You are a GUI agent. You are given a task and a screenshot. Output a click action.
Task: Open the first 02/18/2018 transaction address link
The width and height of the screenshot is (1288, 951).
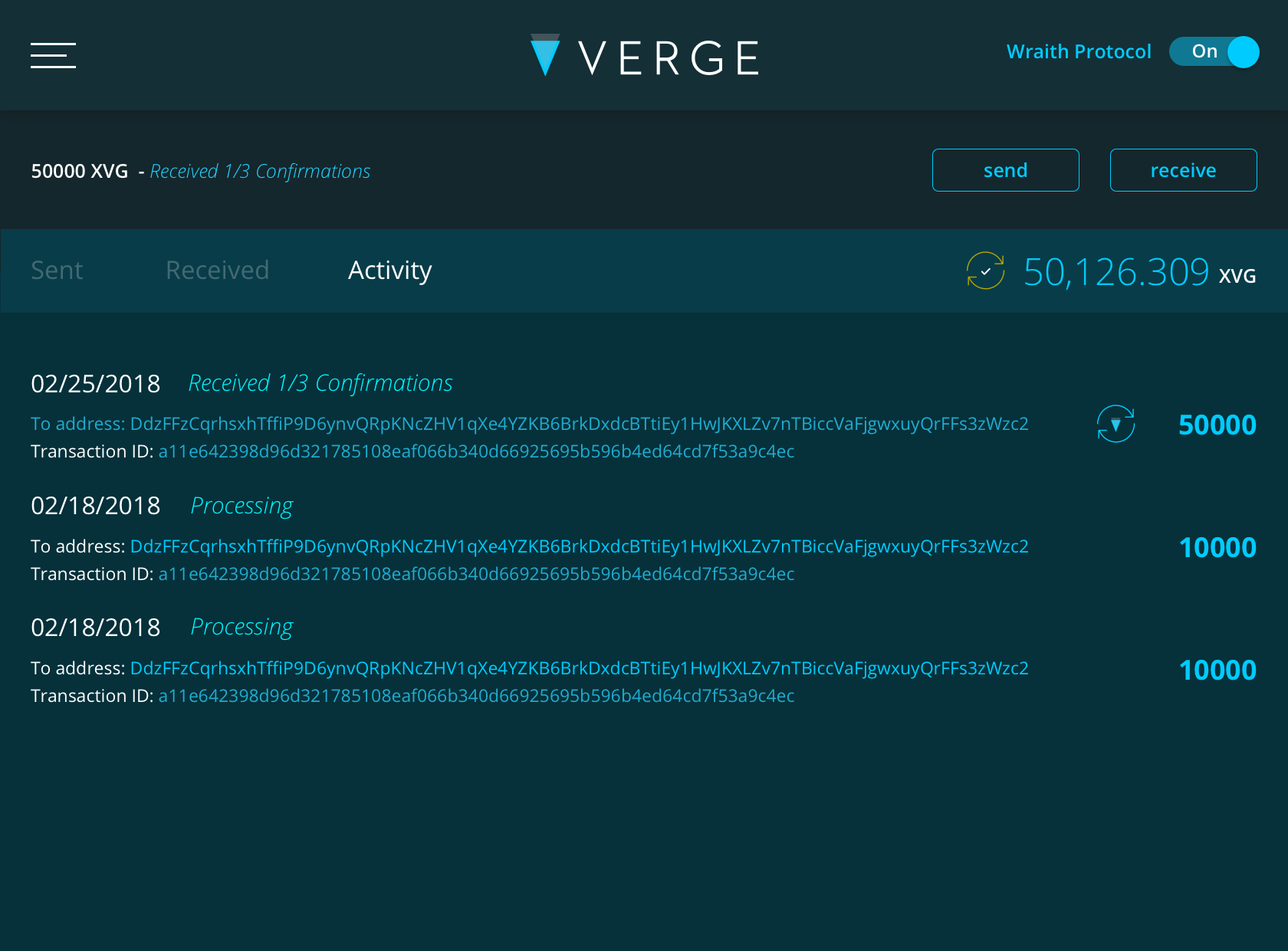[580, 546]
